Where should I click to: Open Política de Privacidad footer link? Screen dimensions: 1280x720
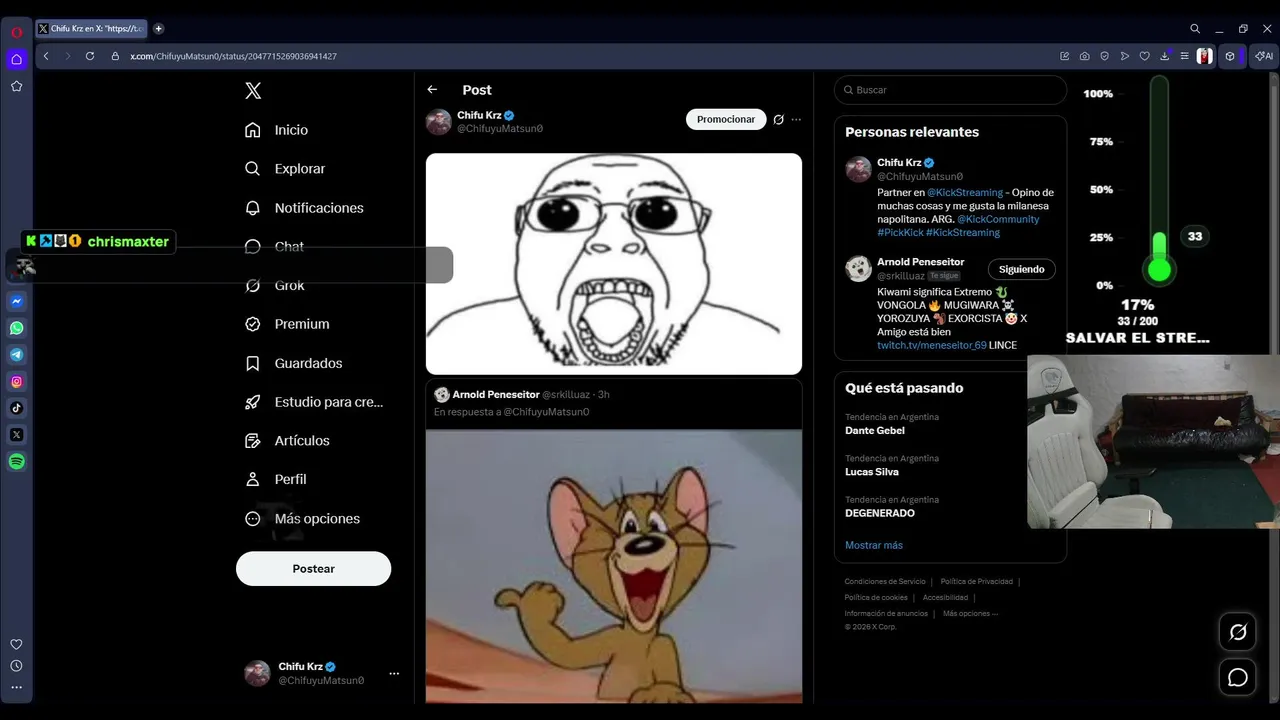(977, 582)
